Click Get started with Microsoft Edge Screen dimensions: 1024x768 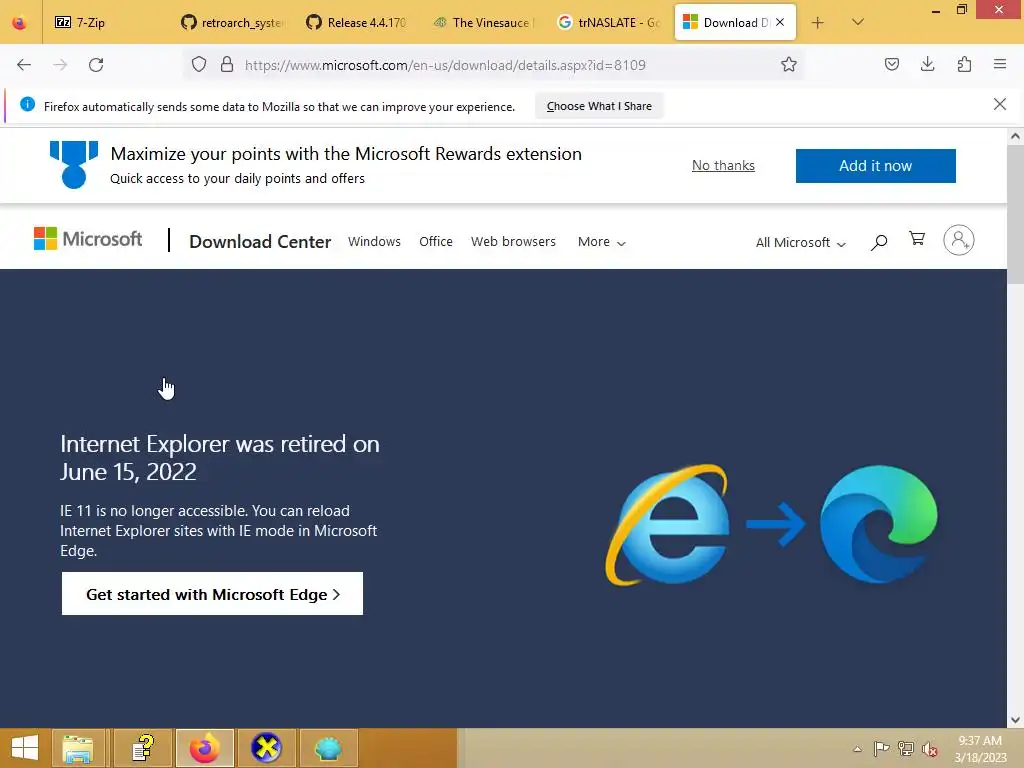click(x=212, y=594)
